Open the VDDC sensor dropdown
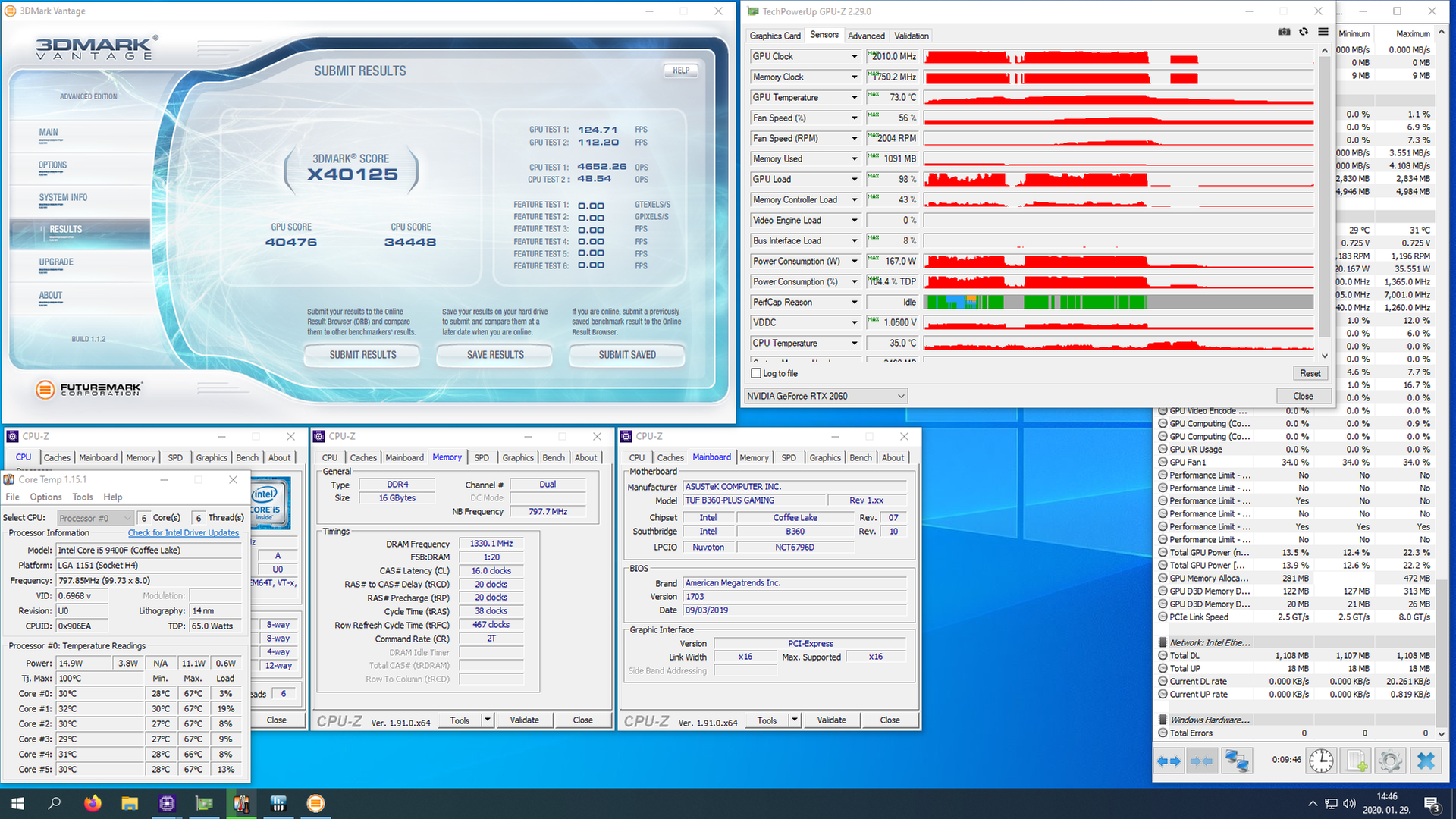Viewport: 1456px width, 819px height. [x=854, y=323]
